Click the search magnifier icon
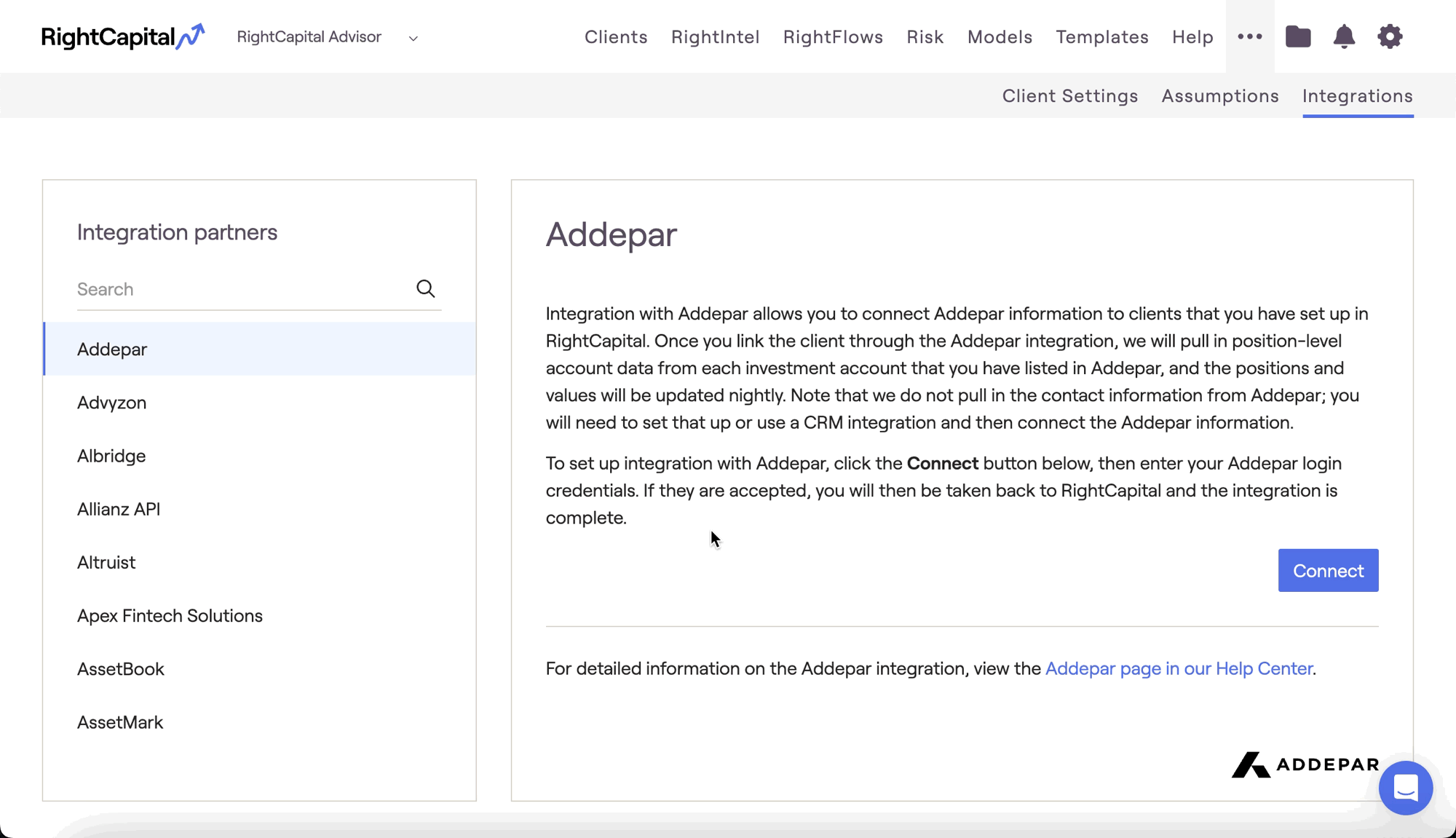 click(x=426, y=289)
